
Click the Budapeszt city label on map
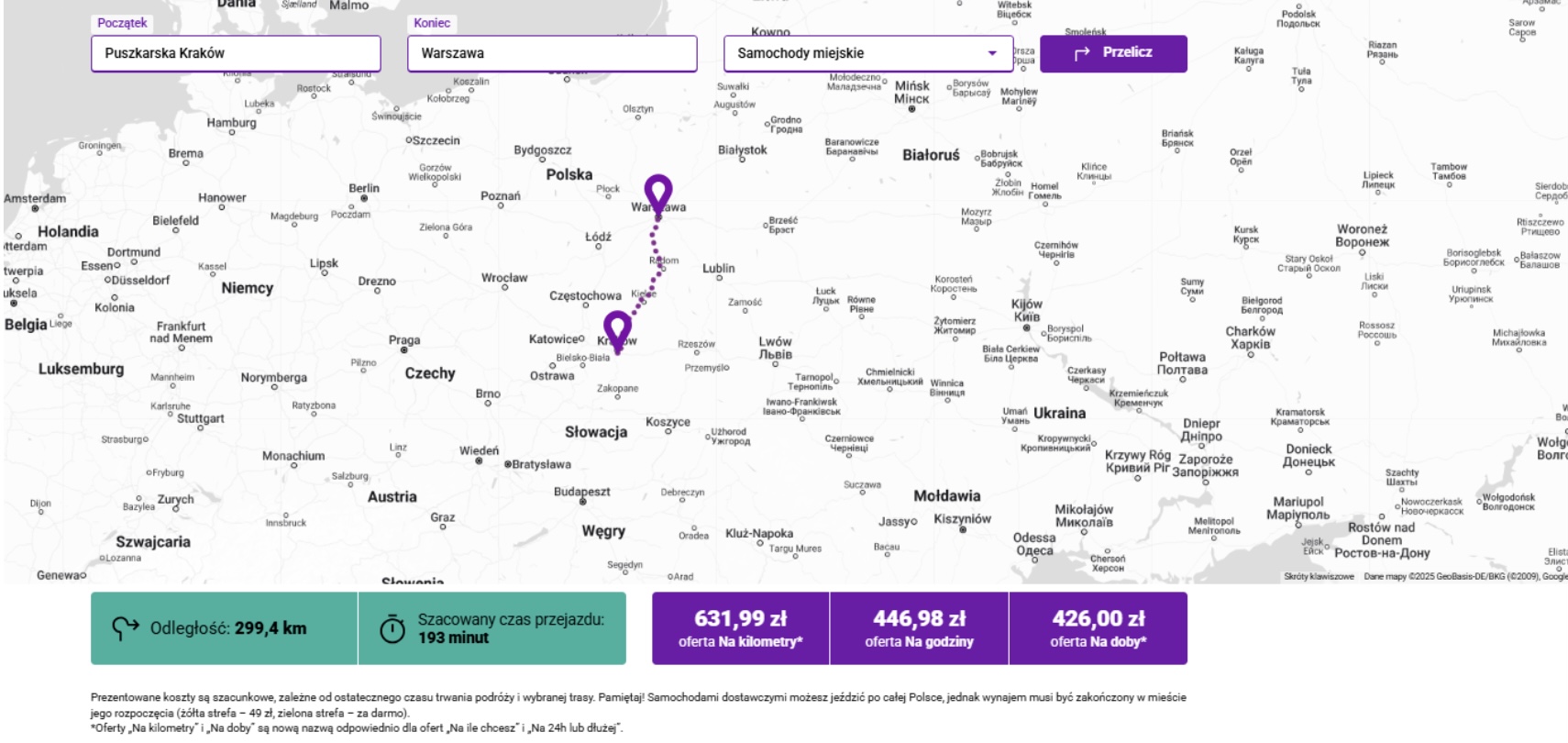point(581,492)
